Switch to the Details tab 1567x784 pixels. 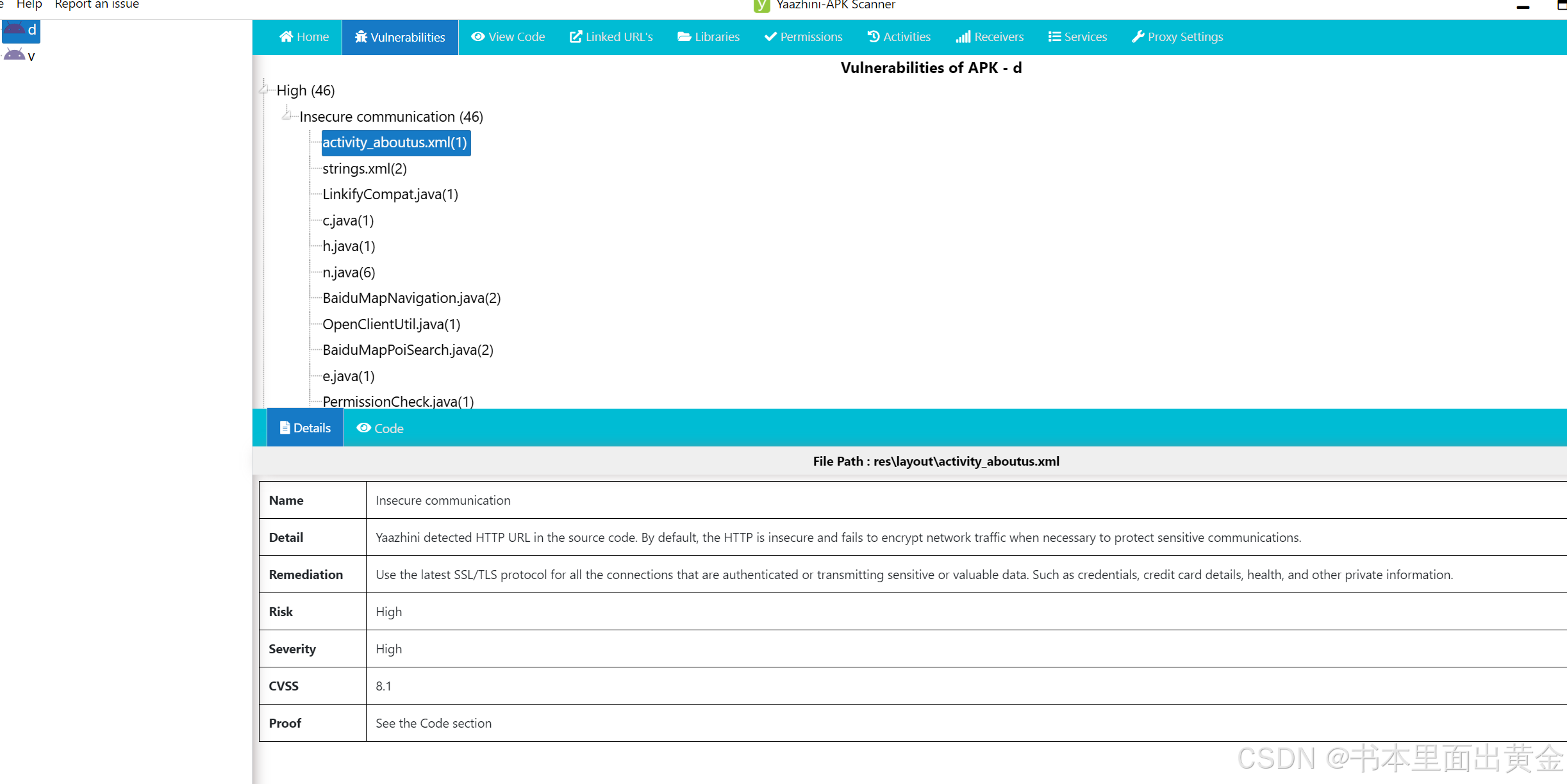(305, 428)
